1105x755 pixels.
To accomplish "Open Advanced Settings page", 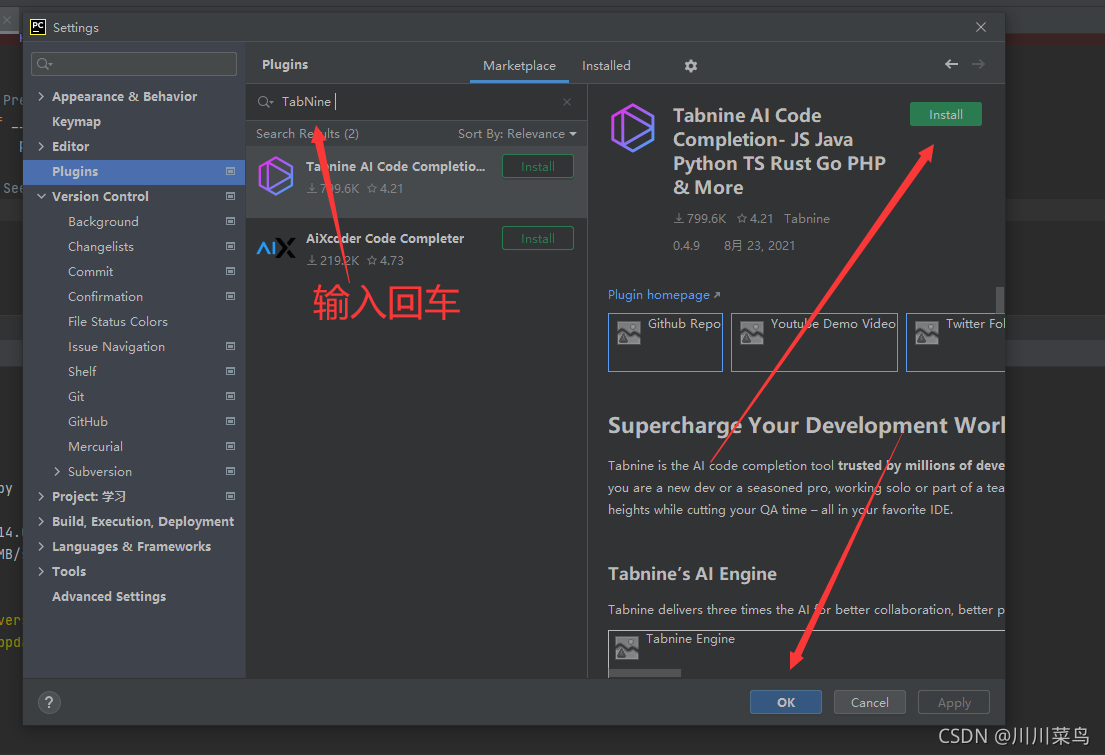I will pyautogui.click(x=109, y=596).
